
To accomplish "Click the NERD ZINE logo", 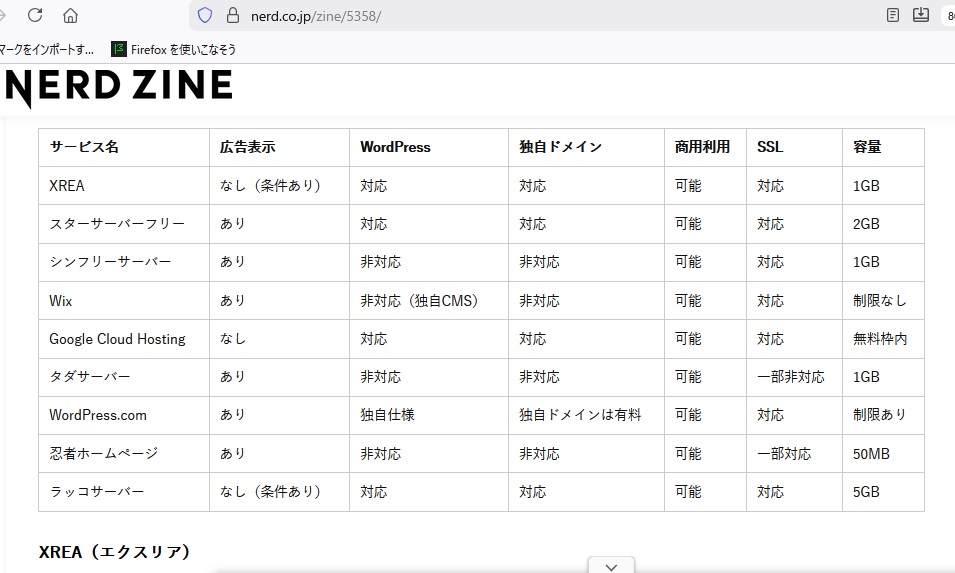I will coord(118,88).
